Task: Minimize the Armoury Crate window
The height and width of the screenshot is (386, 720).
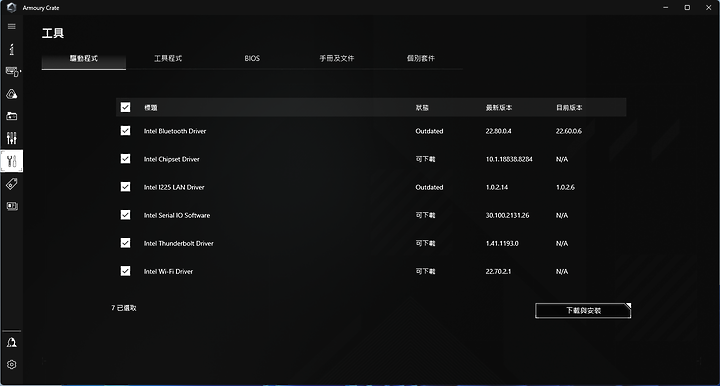Action: (x=666, y=8)
